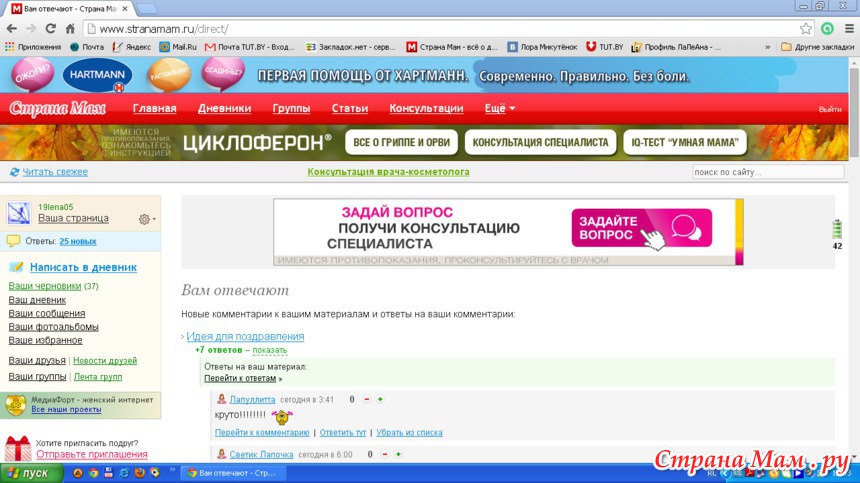Open Консультация врача-косметолога link
Viewport: 860px width, 483px height.
pyautogui.click(x=388, y=172)
